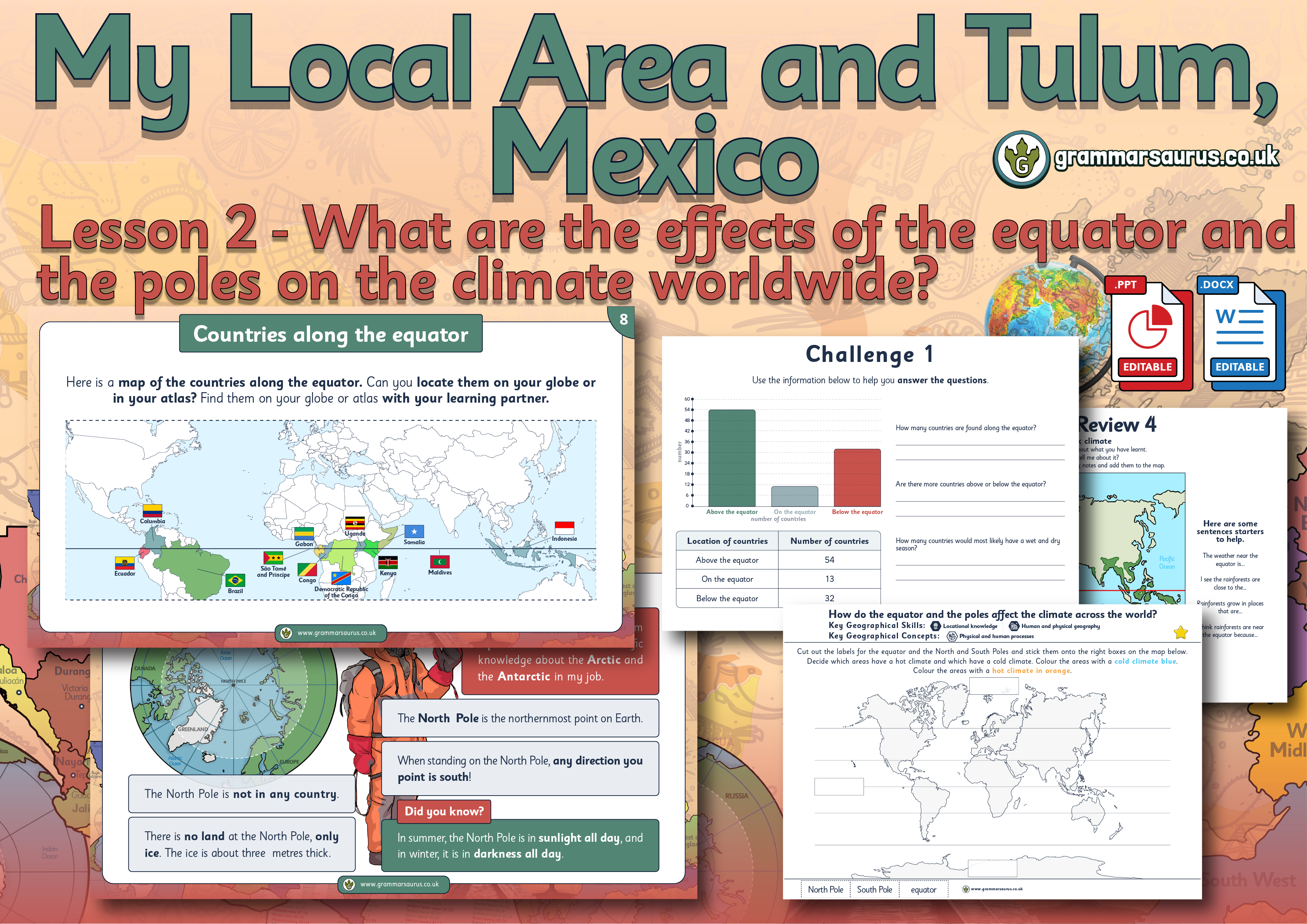This screenshot has height=924, width=1307.
Task: Click the green 'Above the equator' bar
Action: pos(732,458)
